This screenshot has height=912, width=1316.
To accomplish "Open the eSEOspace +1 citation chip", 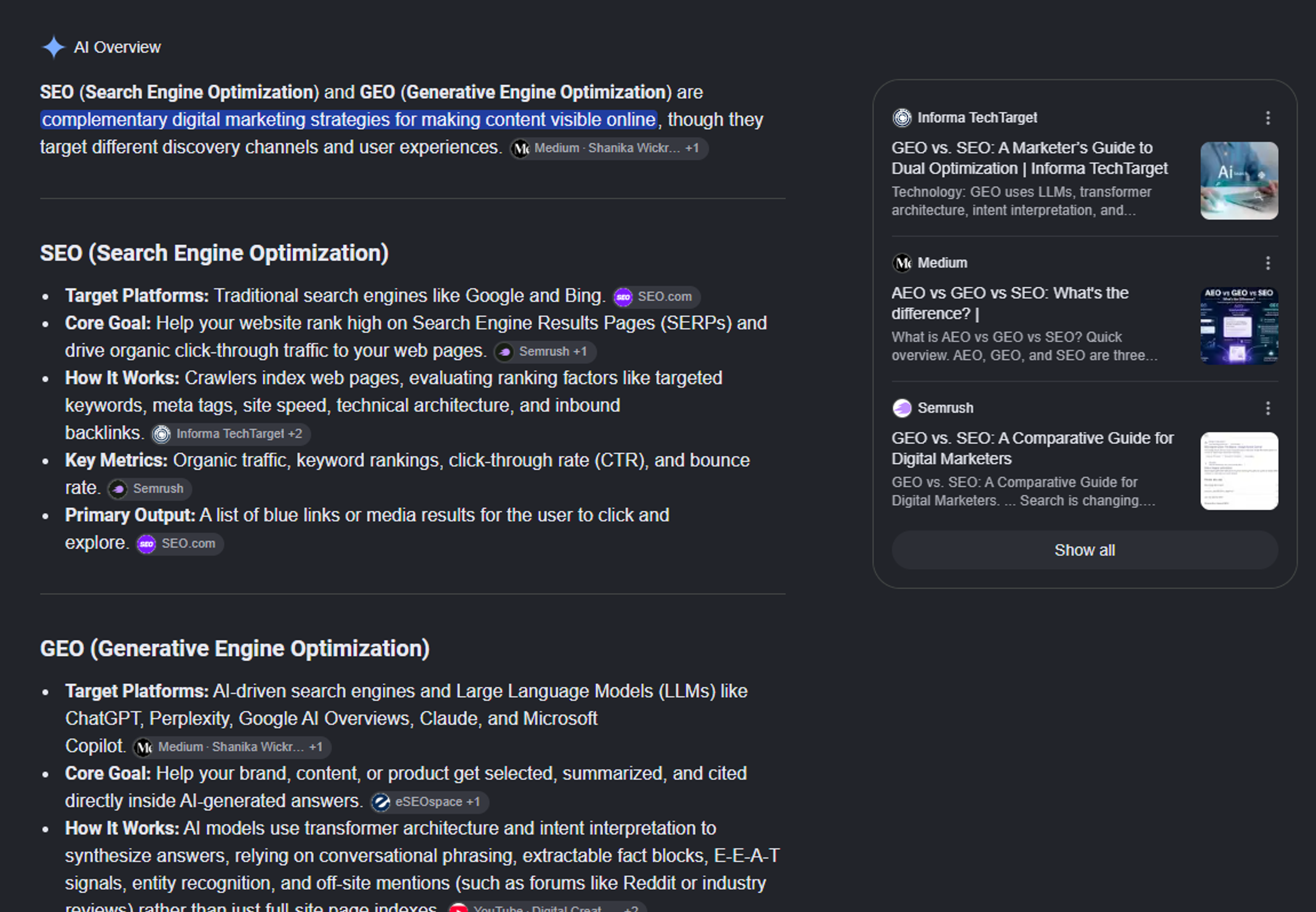I will click(429, 802).
